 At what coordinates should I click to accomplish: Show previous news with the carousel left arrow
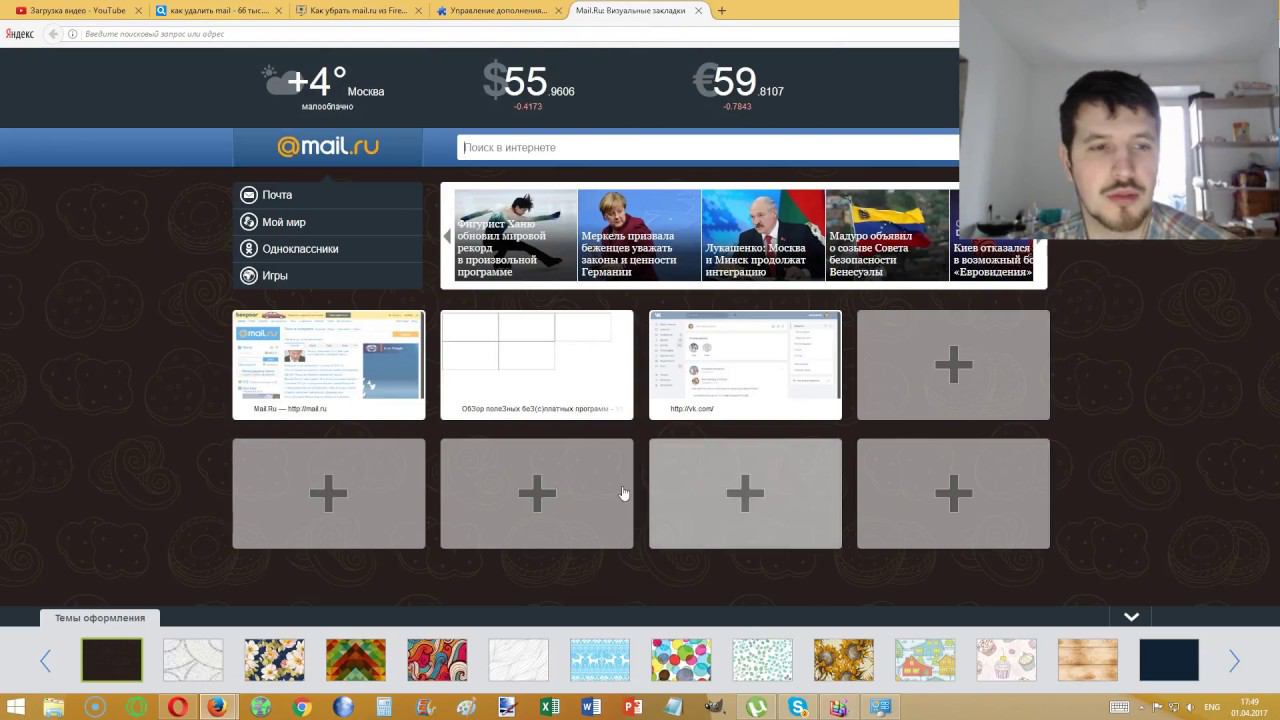tap(447, 236)
